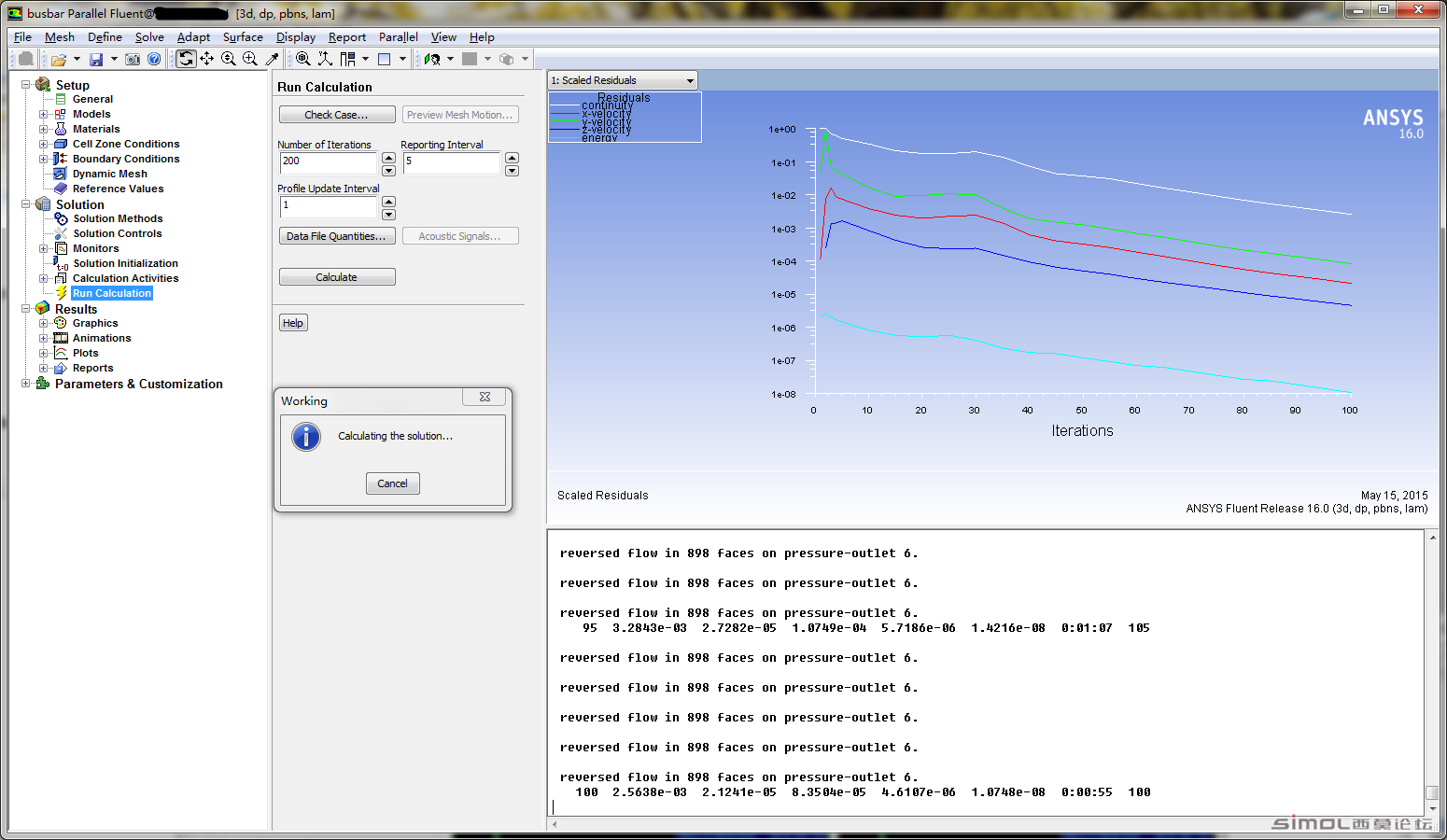Select Animations under Results
The height and width of the screenshot is (840, 1447).
[102, 338]
